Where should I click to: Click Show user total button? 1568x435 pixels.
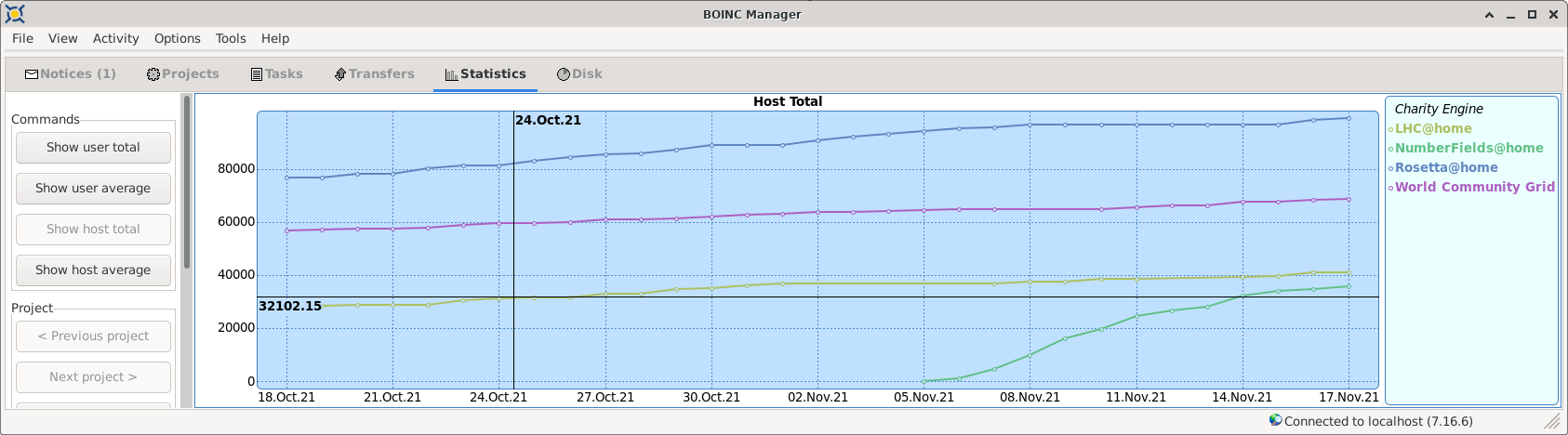(93, 147)
